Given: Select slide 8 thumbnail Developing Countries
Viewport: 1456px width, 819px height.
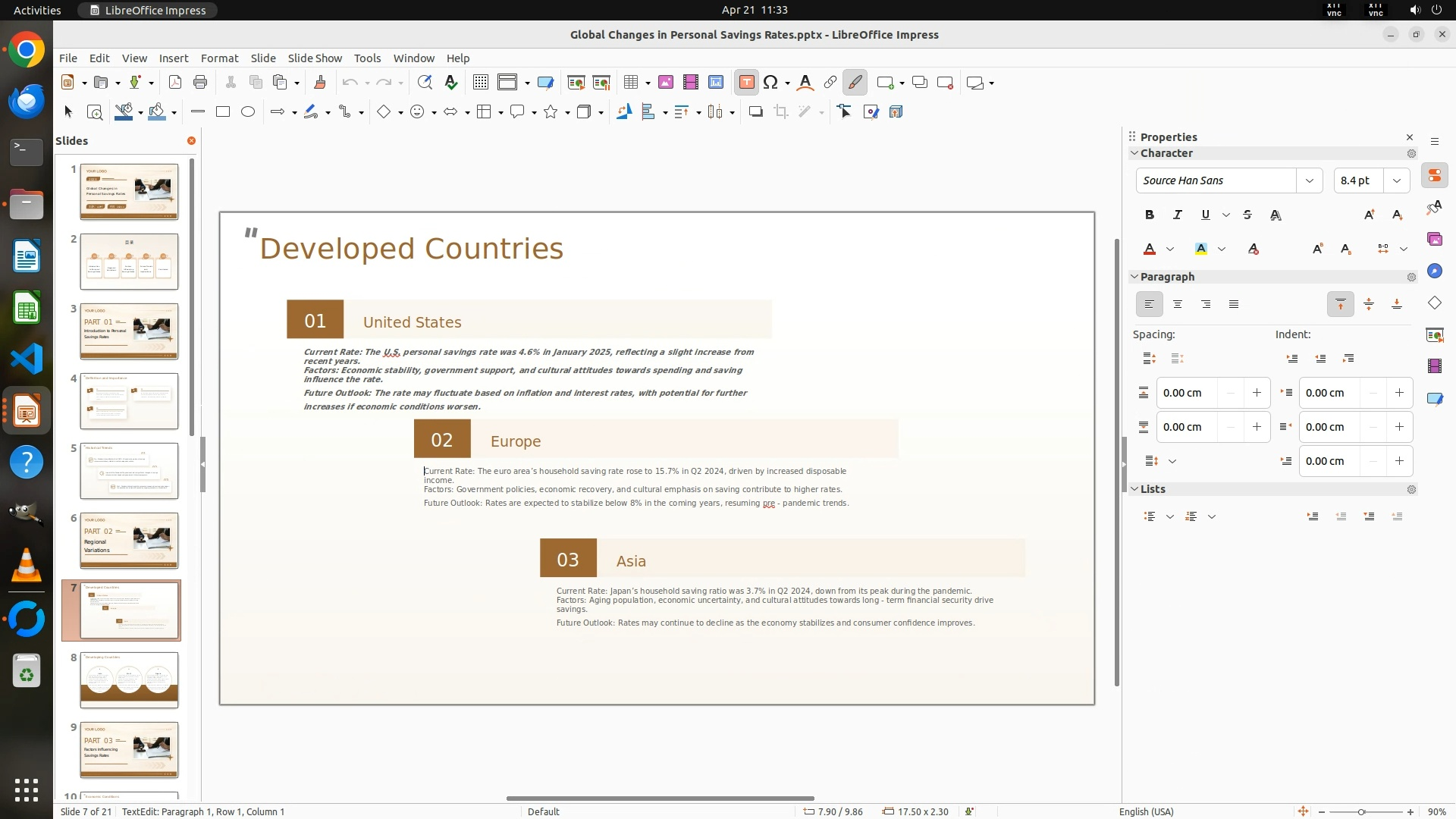Looking at the screenshot, I should [129, 680].
